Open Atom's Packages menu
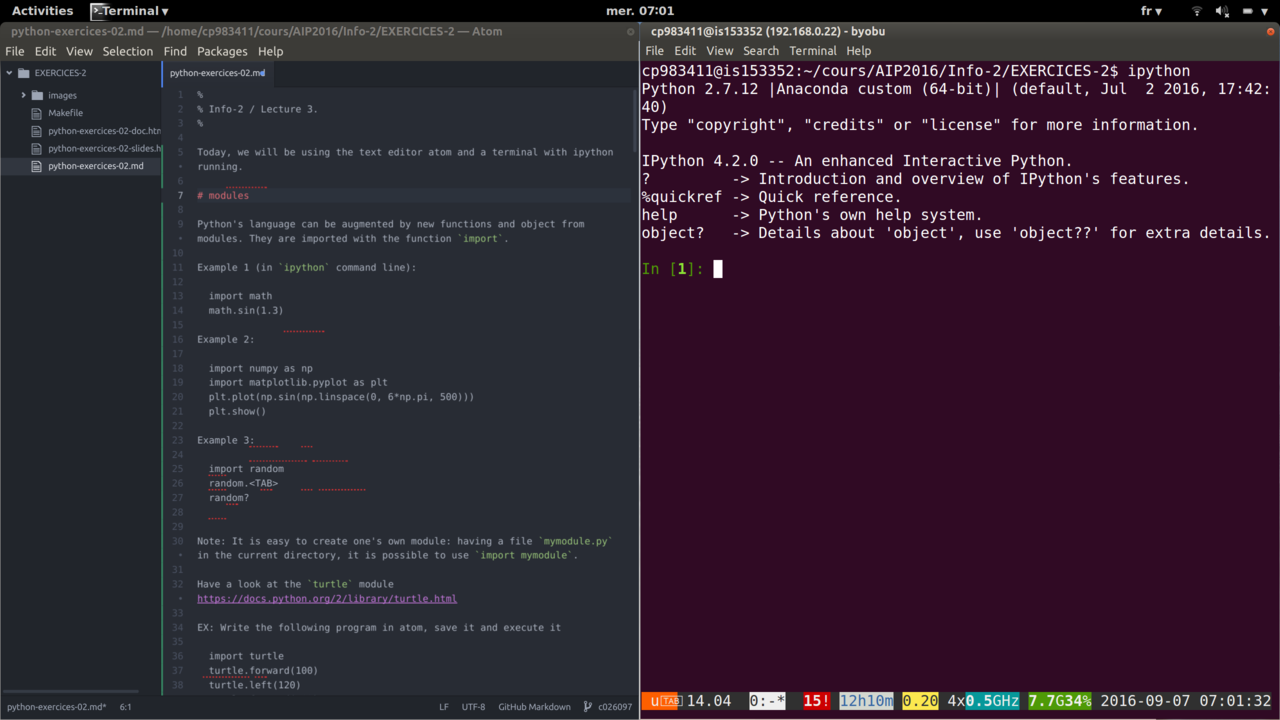 pyautogui.click(x=222, y=51)
